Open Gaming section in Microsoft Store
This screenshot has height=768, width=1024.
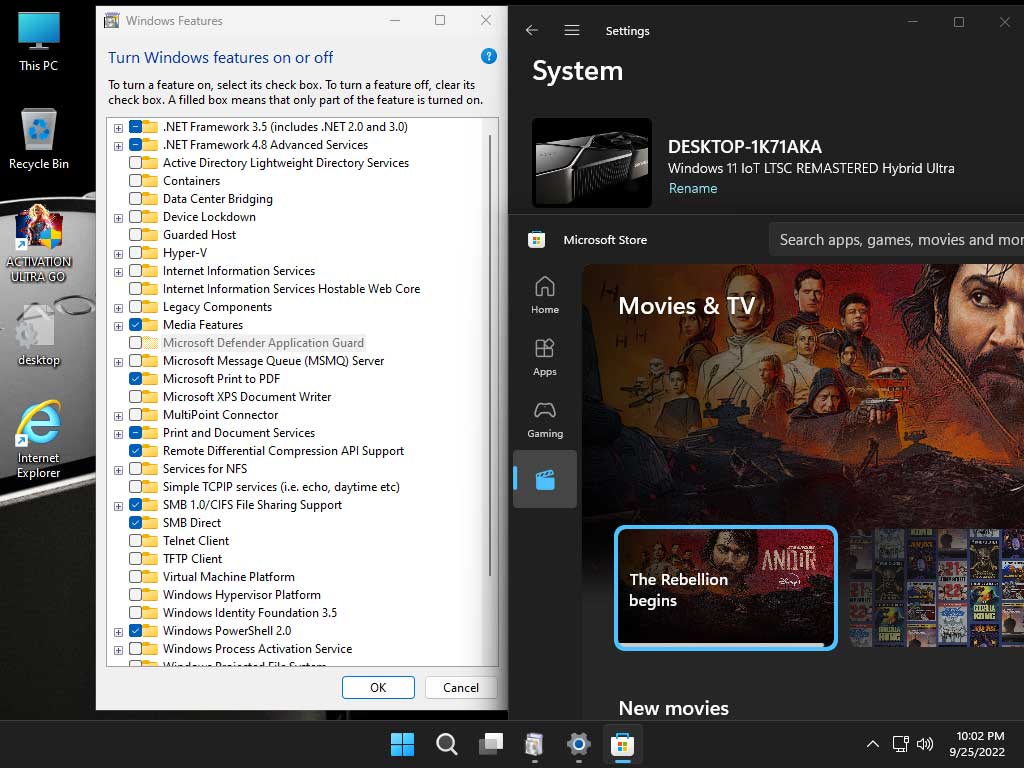pos(545,419)
